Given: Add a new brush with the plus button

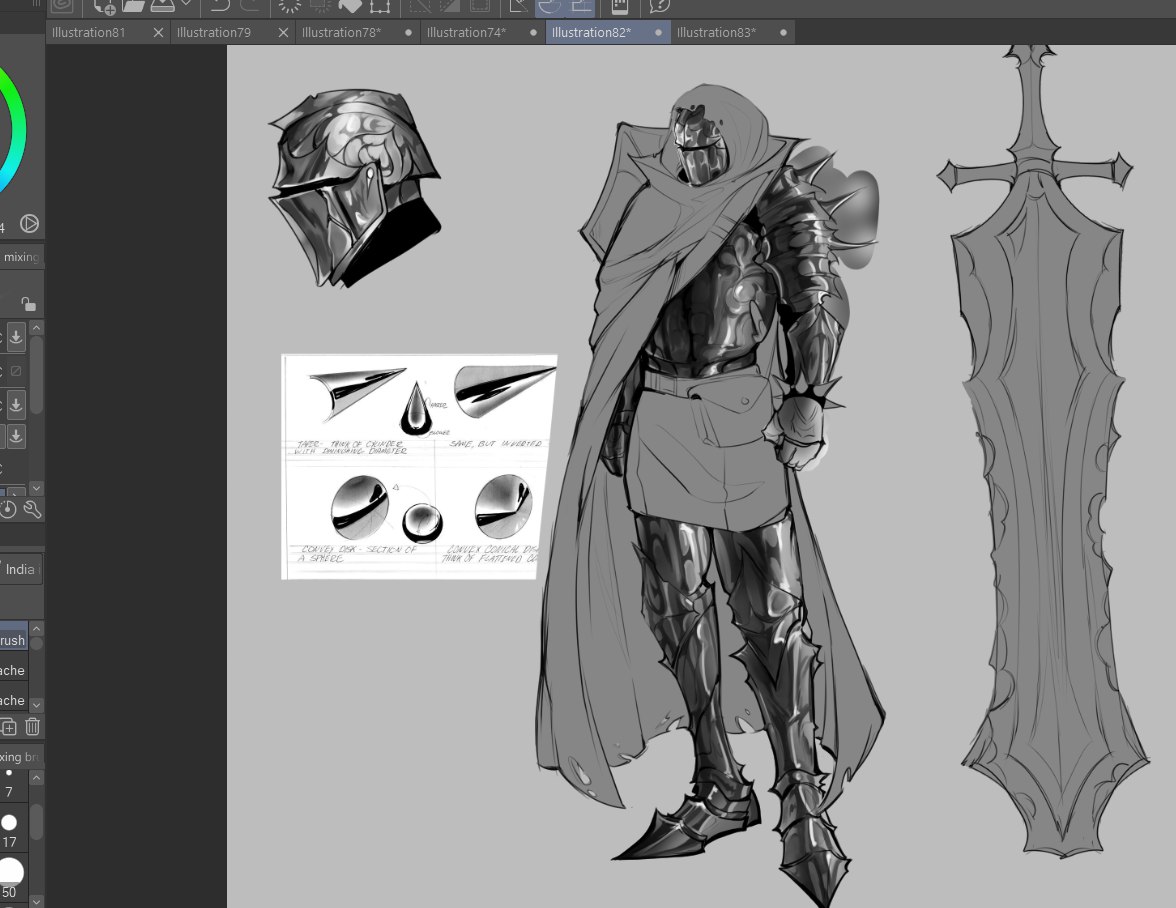Looking at the screenshot, I should 8,727.
